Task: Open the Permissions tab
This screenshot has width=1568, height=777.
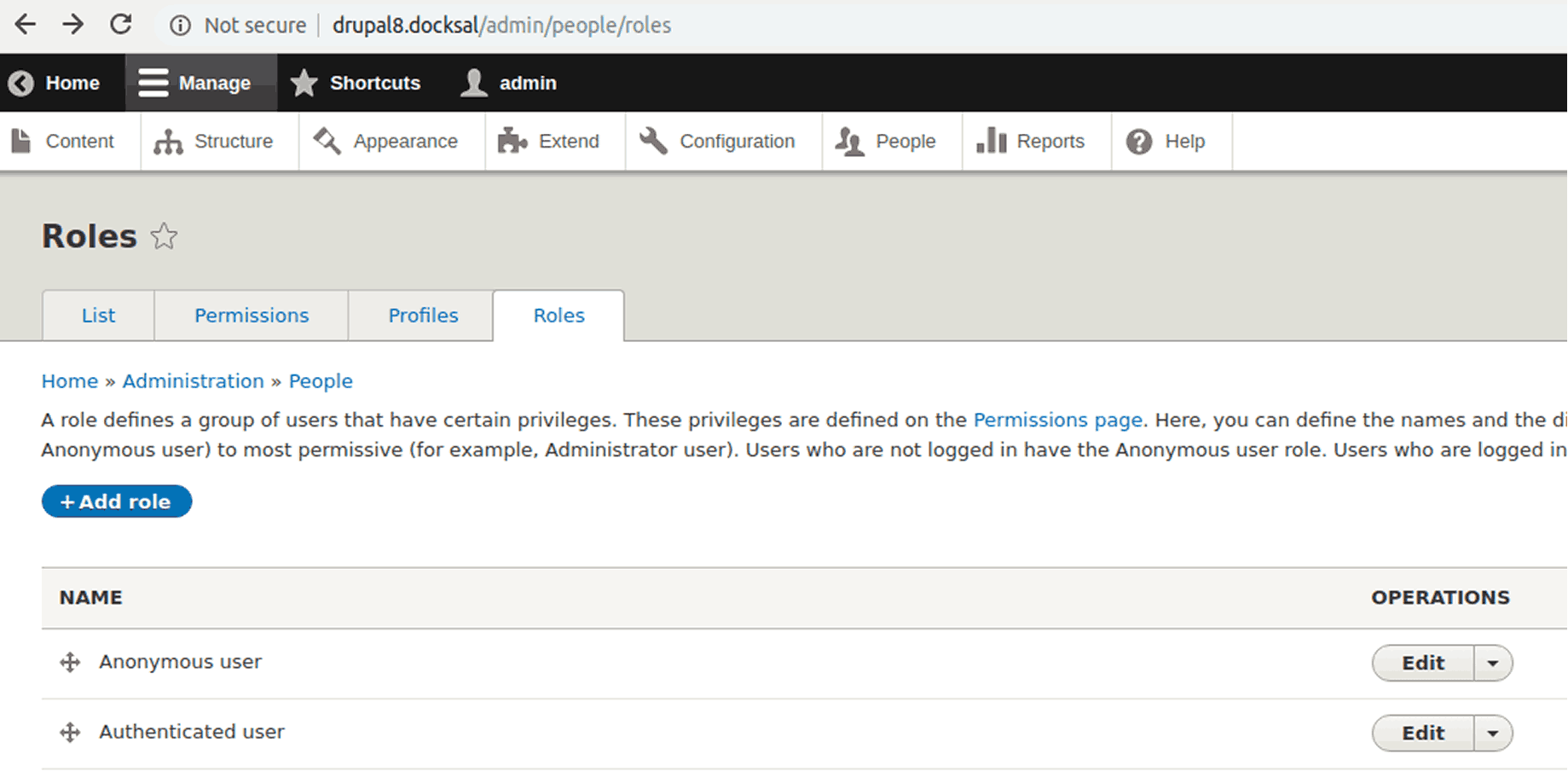Action: (252, 316)
